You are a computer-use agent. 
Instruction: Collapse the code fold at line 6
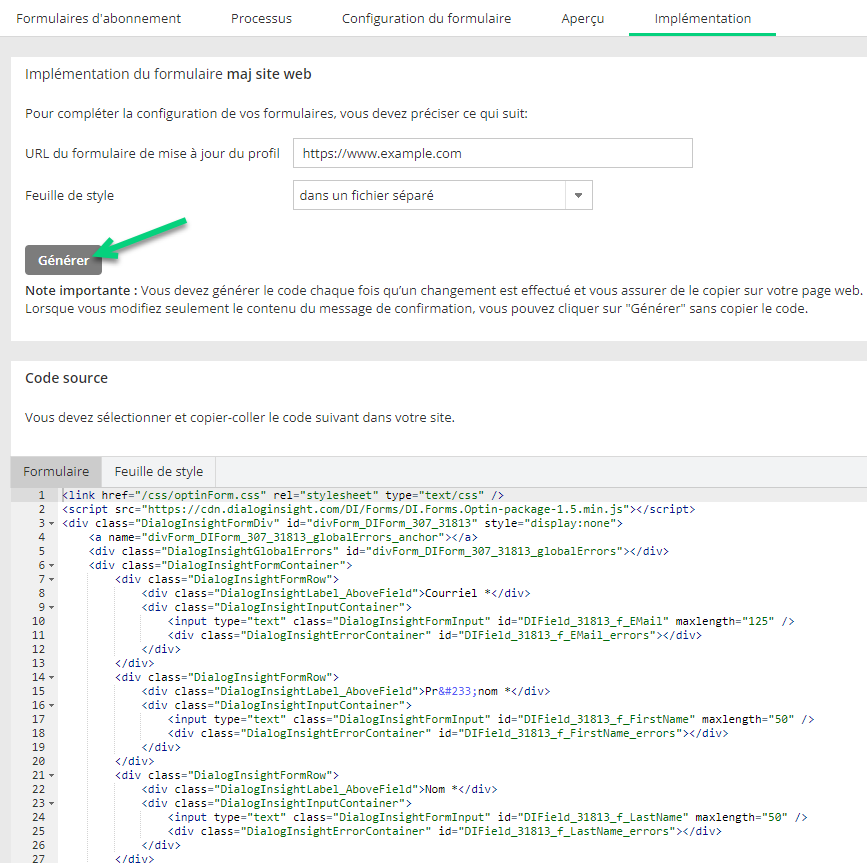(x=51, y=566)
